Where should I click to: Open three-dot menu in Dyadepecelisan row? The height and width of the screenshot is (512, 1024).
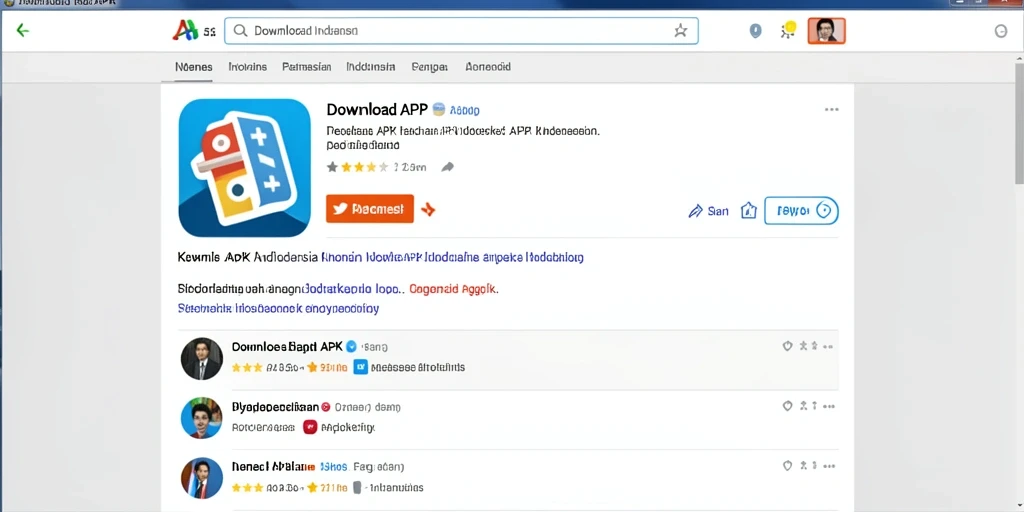[x=829, y=406]
